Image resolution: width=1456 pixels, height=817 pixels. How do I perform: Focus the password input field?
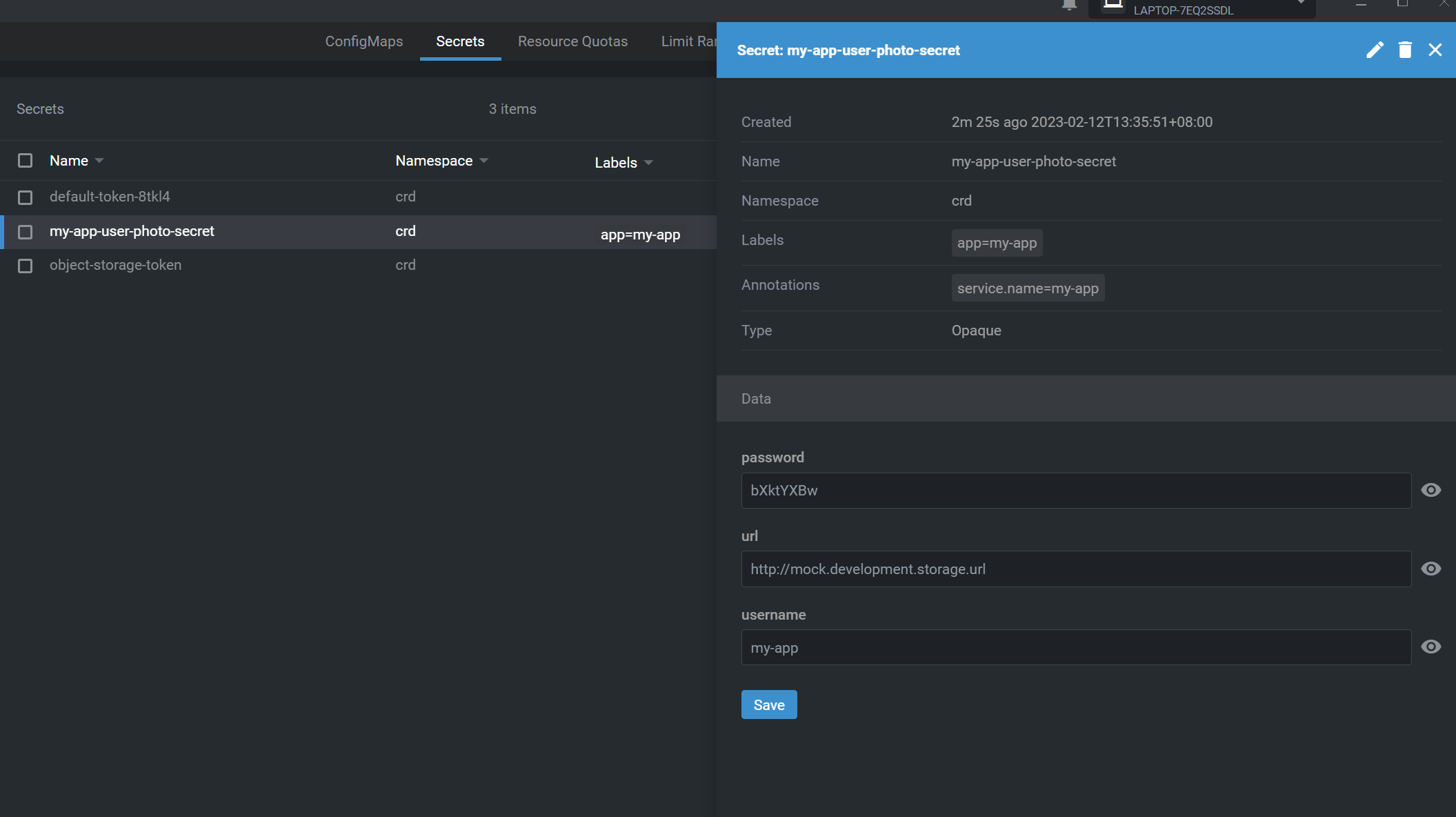click(x=1076, y=491)
